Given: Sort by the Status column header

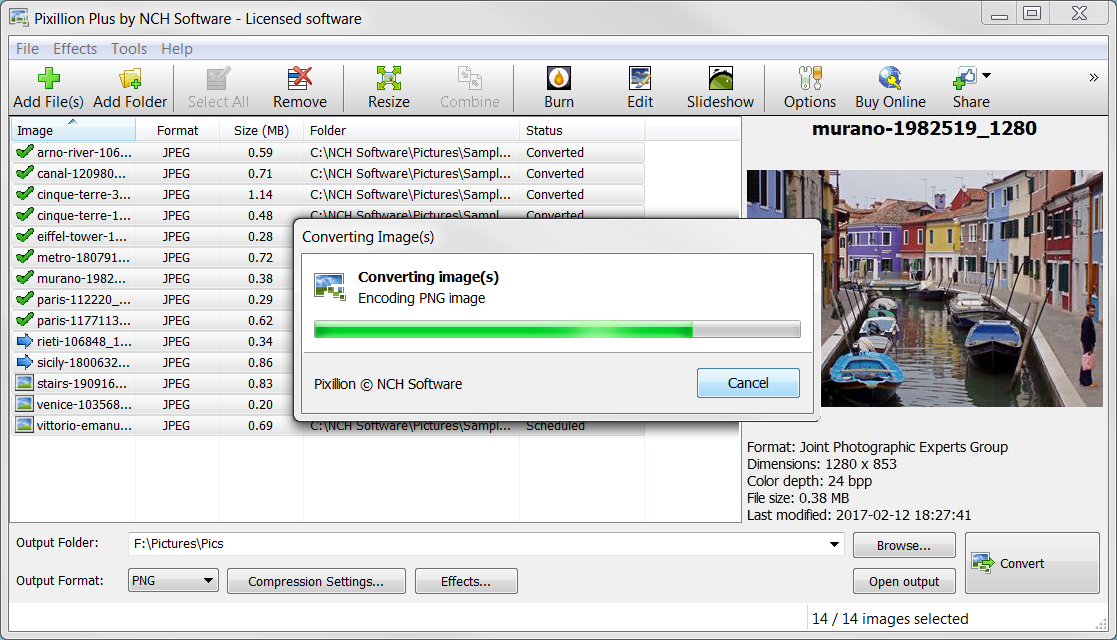Looking at the screenshot, I should click(582, 130).
